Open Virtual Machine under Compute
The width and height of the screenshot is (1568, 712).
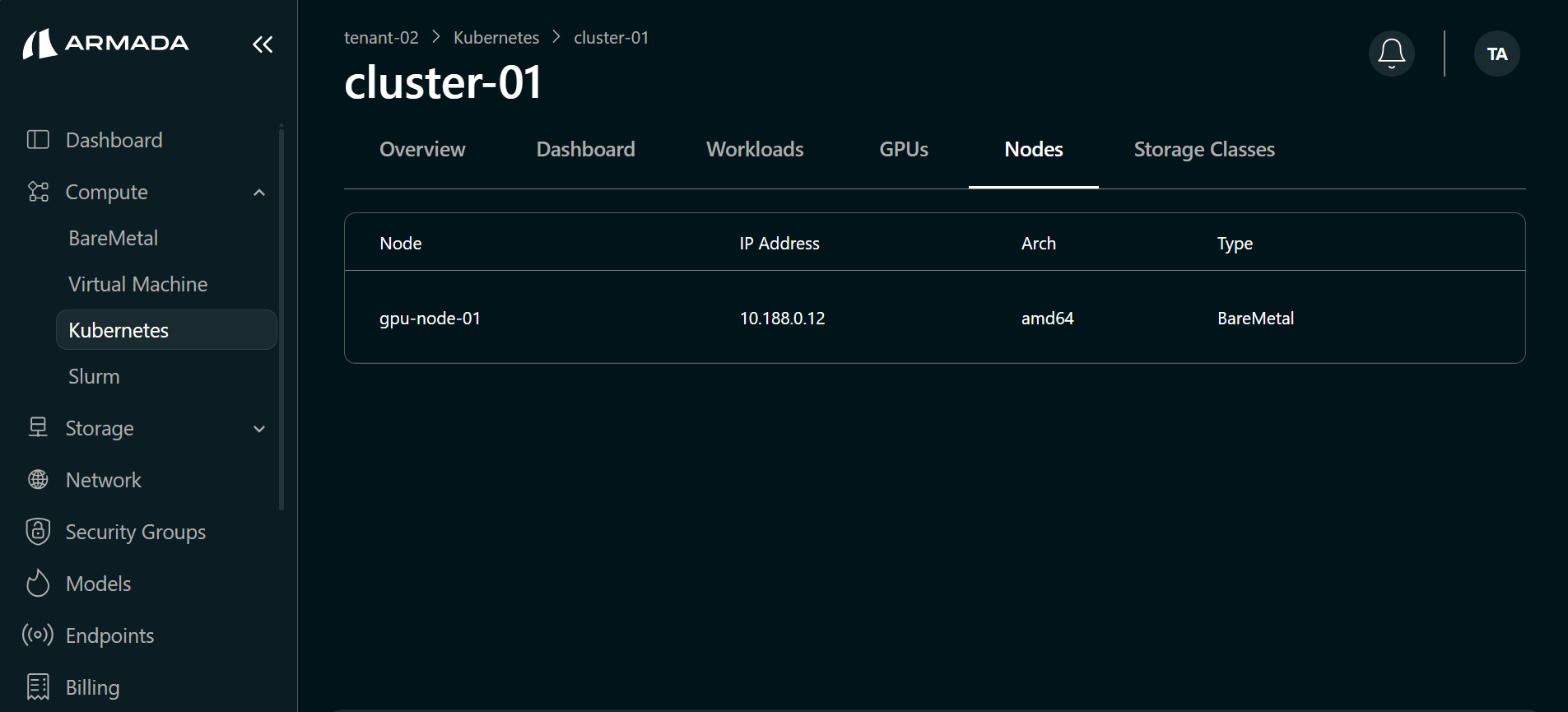(x=138, y=284)
